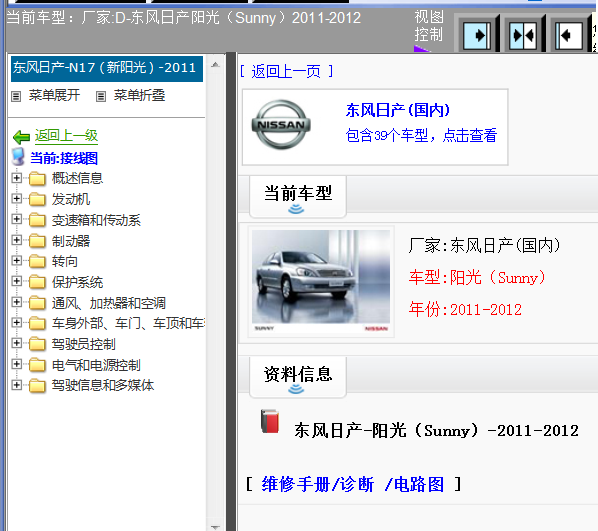The height and width of the screenshot is (531, 598).
Task: Click the 年份:2011-2012 text
Action: point(465,309)
